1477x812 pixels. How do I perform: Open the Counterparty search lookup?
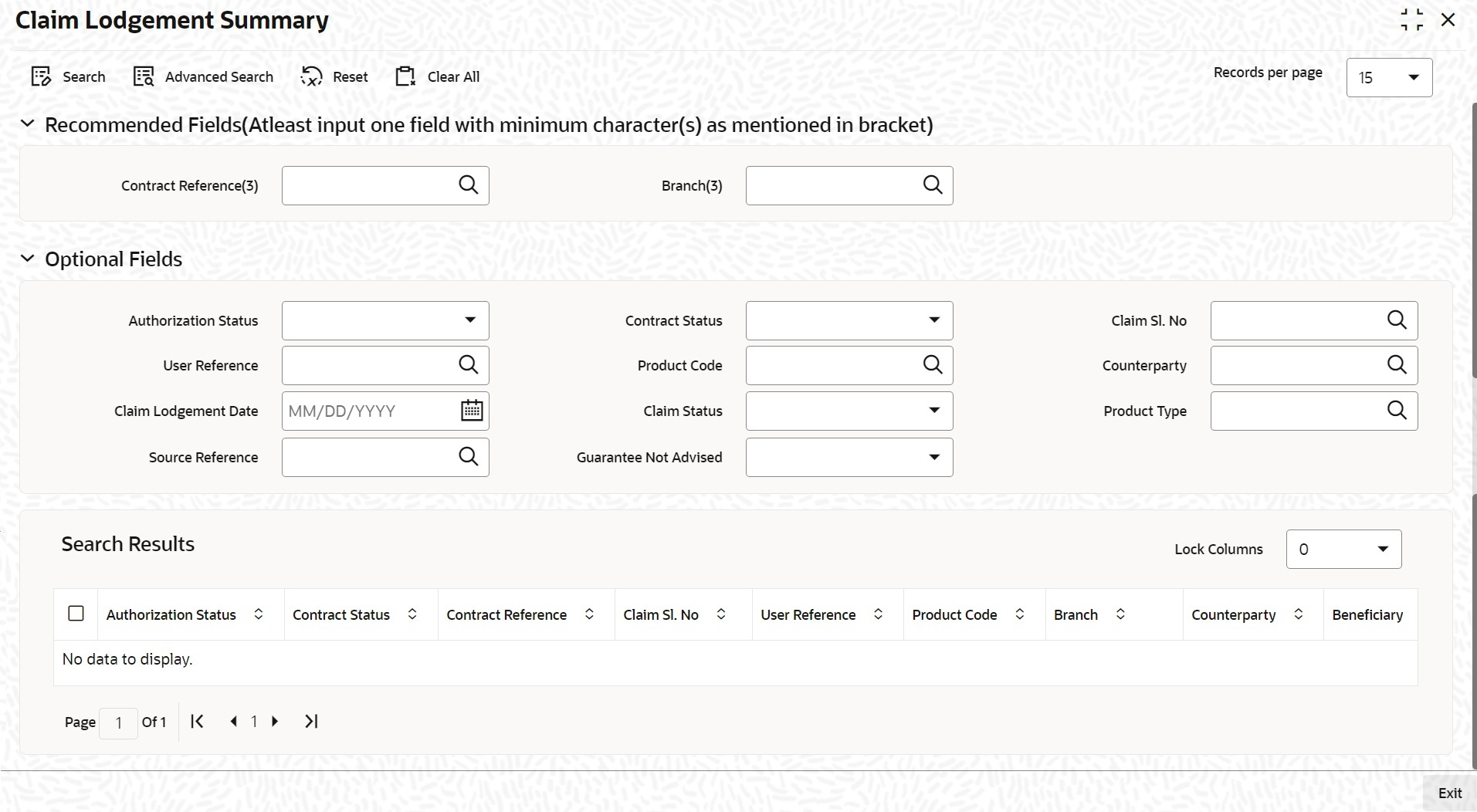[1397, 365]
